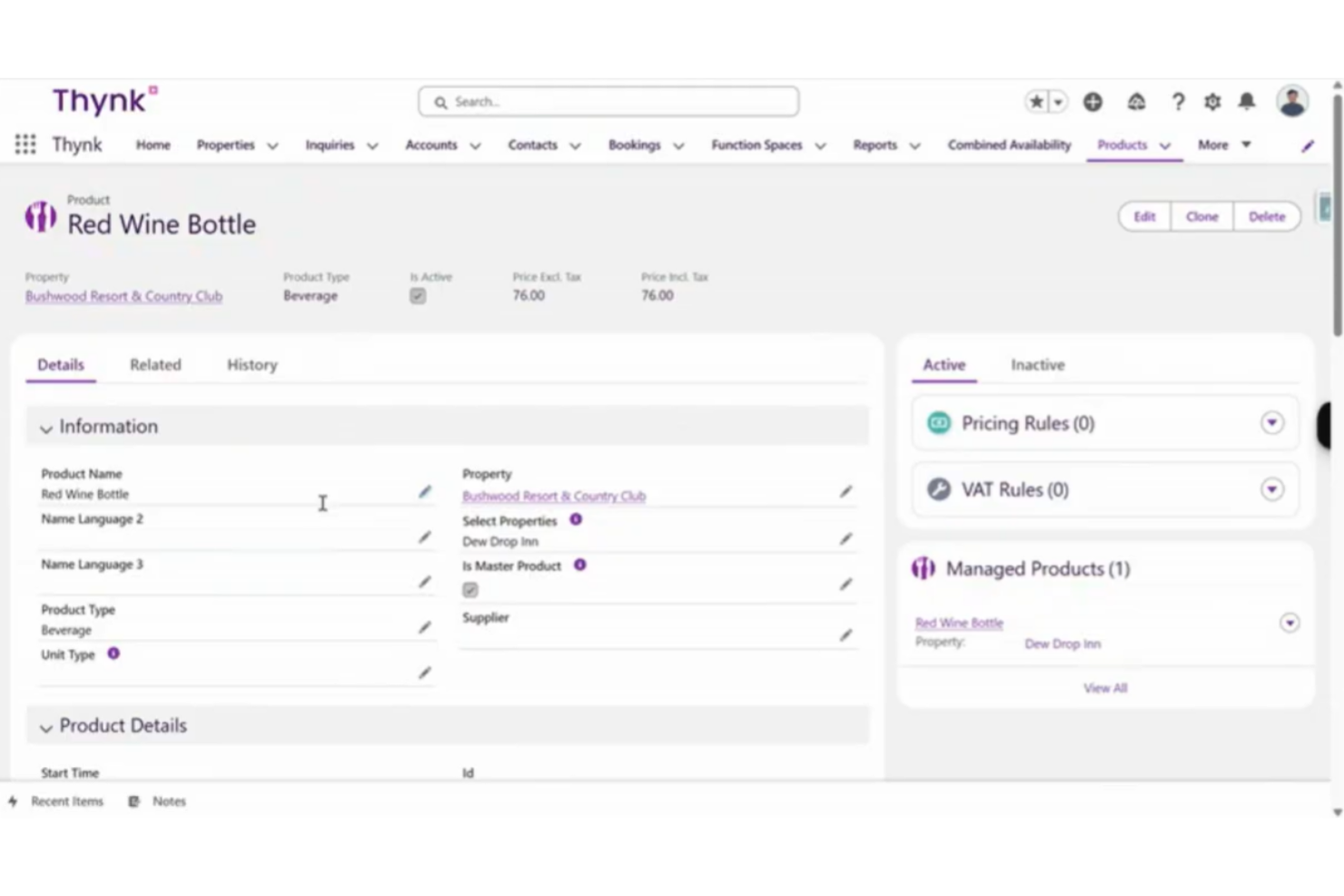
Task: Open the notifications bell
Action: pos(1247,102)
